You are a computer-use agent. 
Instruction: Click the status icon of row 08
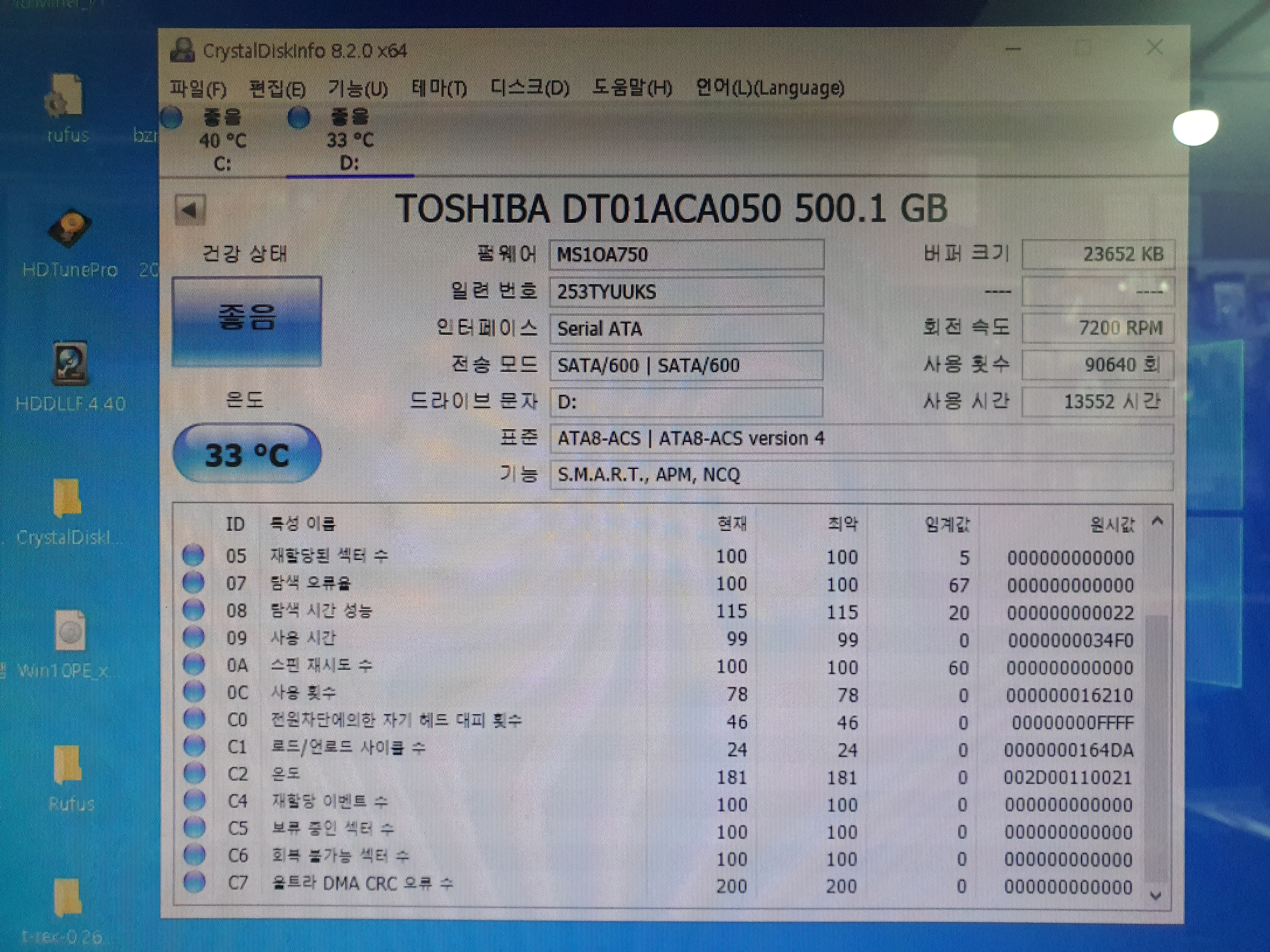(193, 610)
